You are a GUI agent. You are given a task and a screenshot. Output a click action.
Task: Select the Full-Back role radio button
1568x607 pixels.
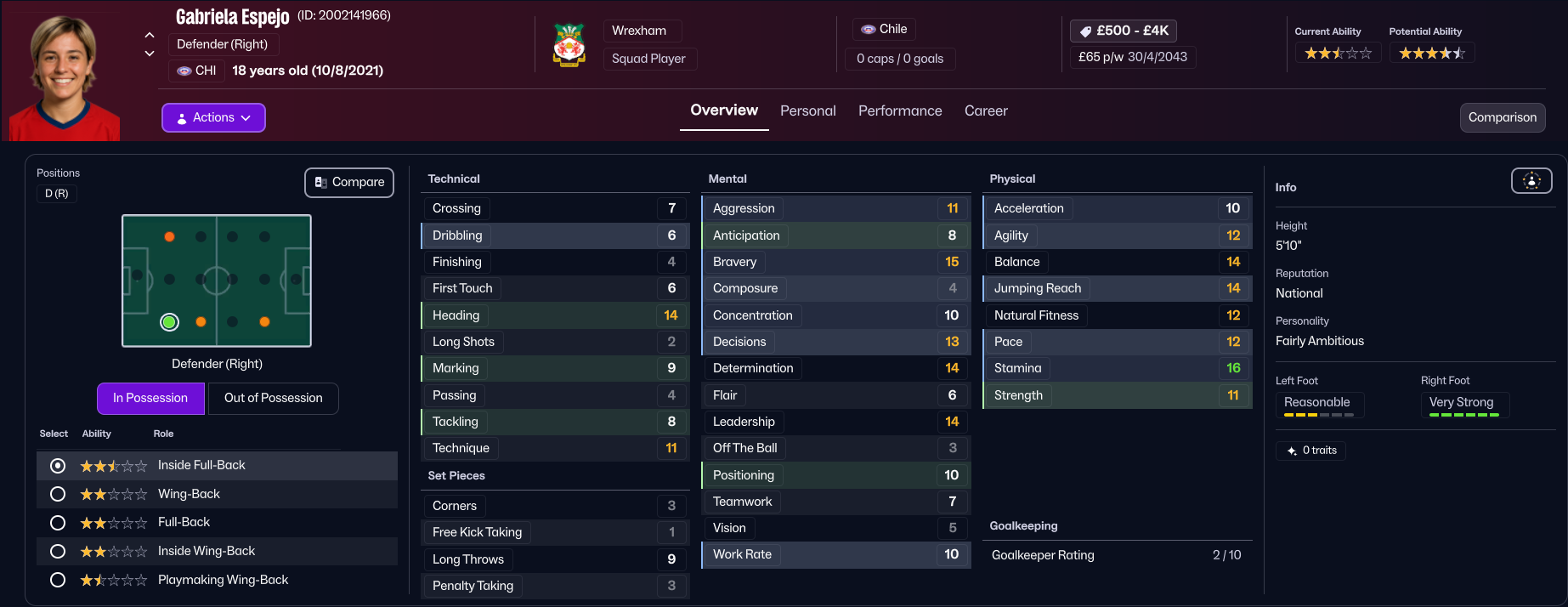[x=58, y=523]
